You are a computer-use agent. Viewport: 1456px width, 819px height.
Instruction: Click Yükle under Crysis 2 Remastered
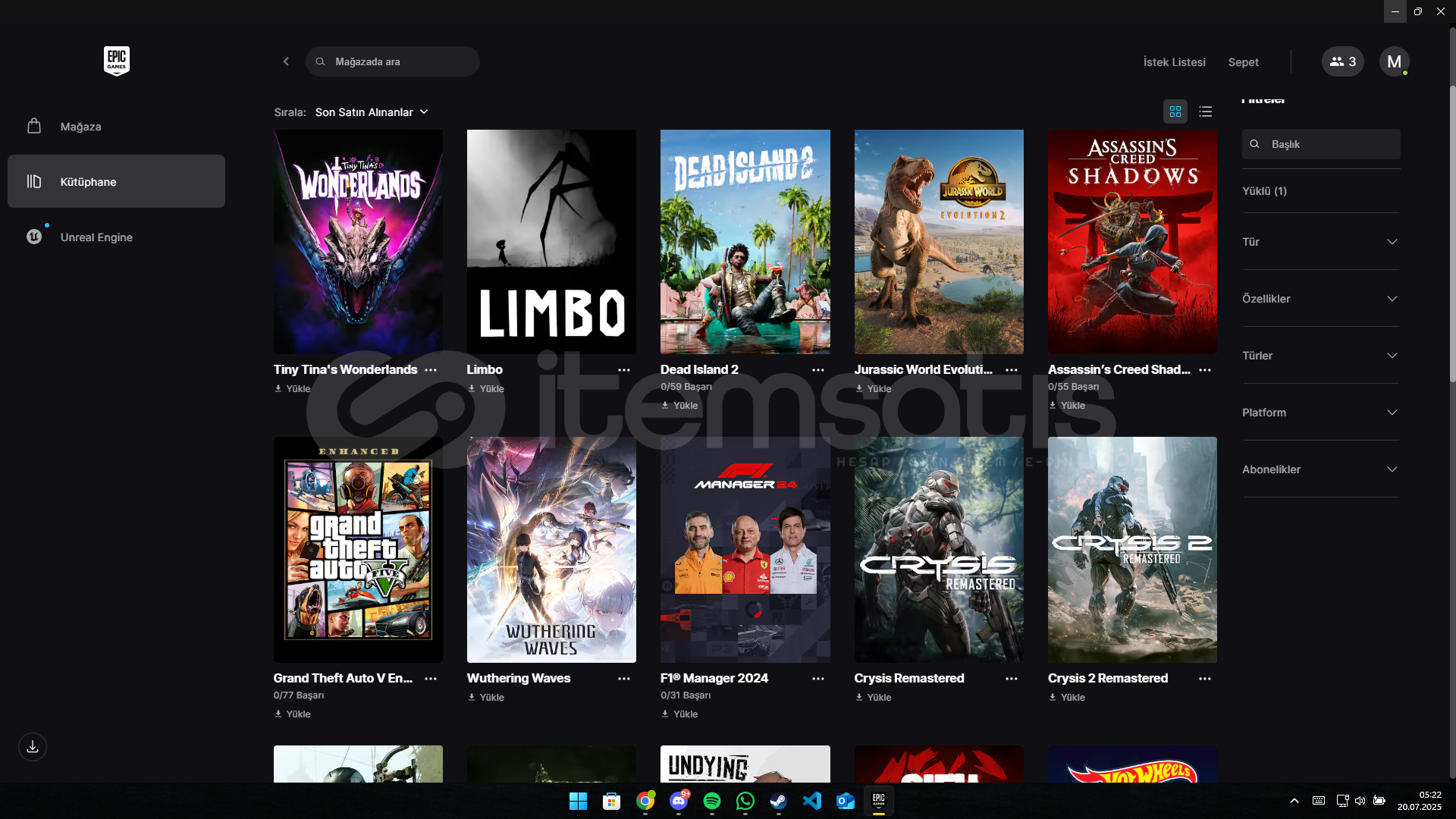coord(1067,698)
